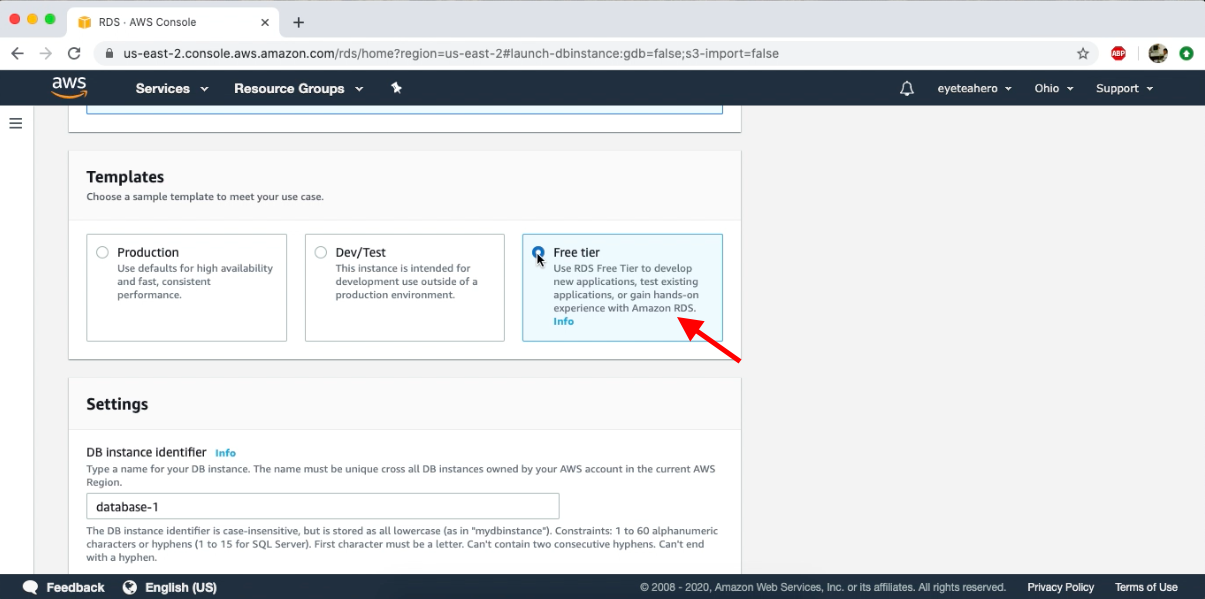
Task: Click the green update extension icon
Action: point(1186,53)
